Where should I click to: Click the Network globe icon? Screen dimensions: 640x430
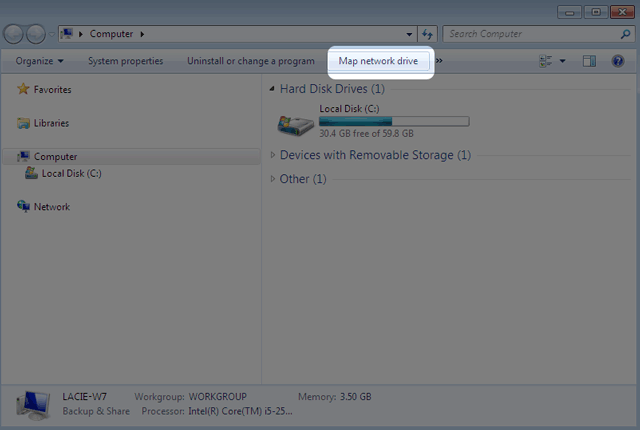pyautogui.click(x=23, y=206)
